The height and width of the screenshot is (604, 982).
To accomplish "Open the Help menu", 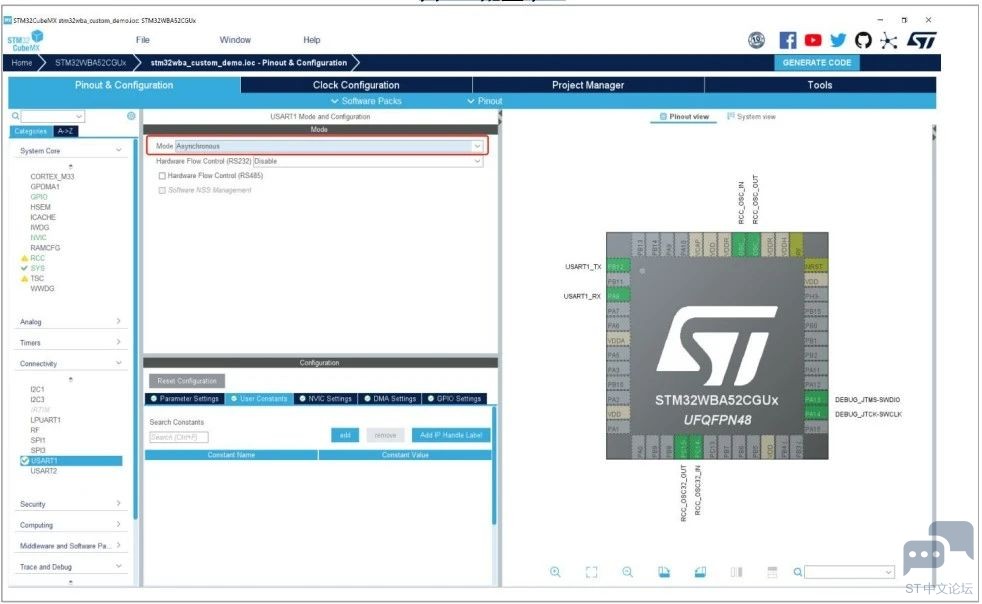I will pyautogui.click(x=312, y=40).
